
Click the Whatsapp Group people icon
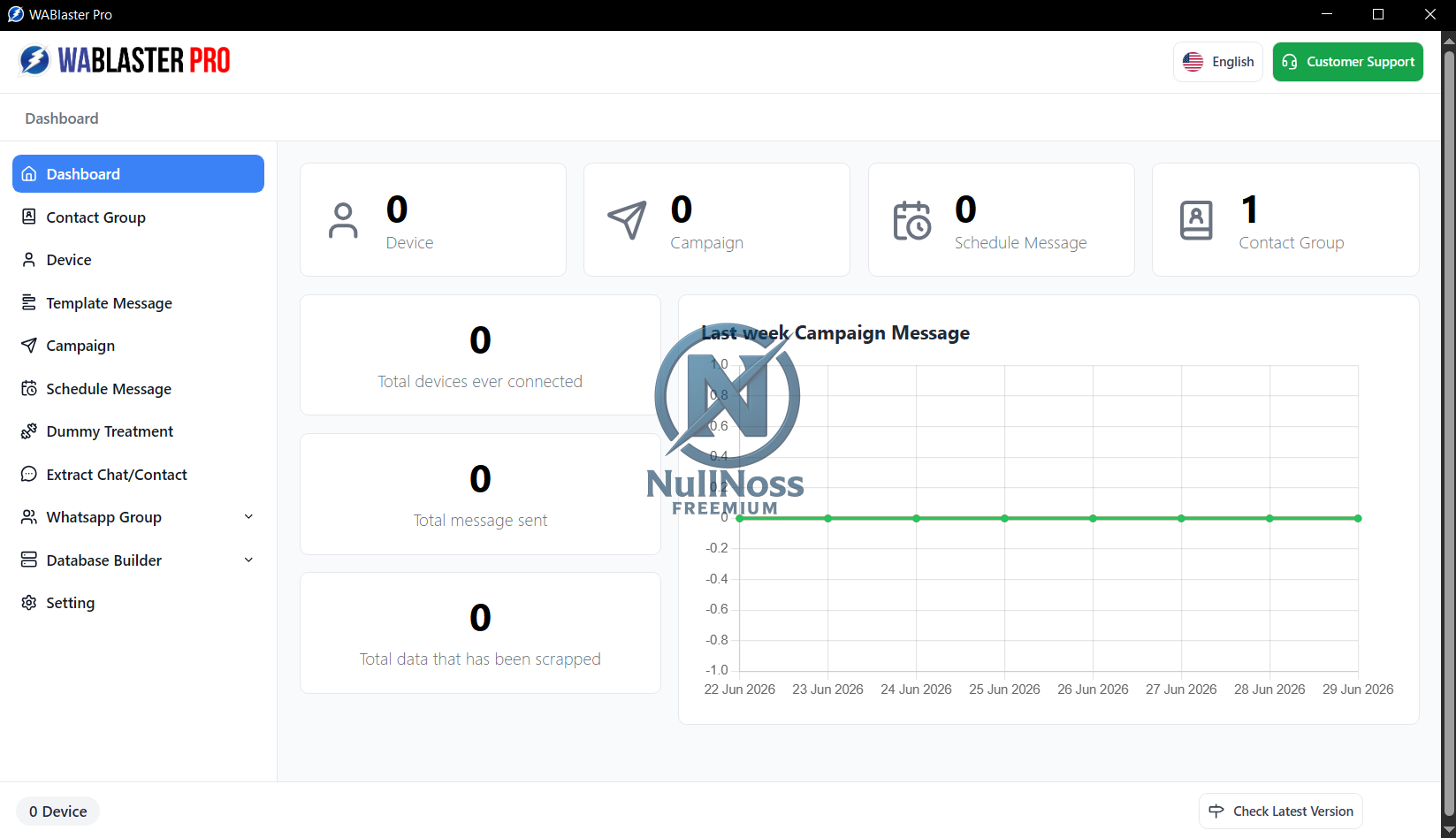29,517
